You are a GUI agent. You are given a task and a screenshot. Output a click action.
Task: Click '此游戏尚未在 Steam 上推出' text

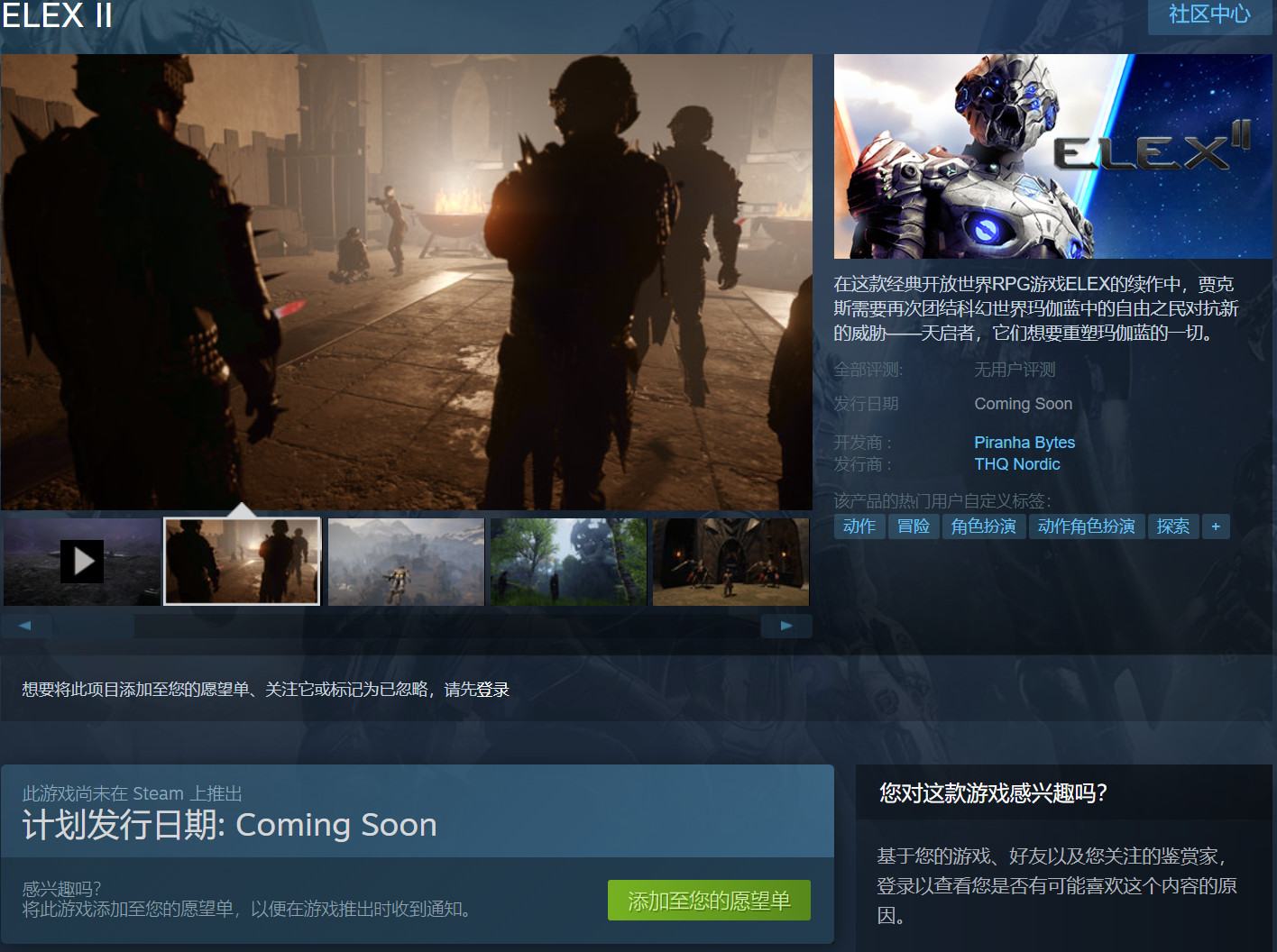133,793
